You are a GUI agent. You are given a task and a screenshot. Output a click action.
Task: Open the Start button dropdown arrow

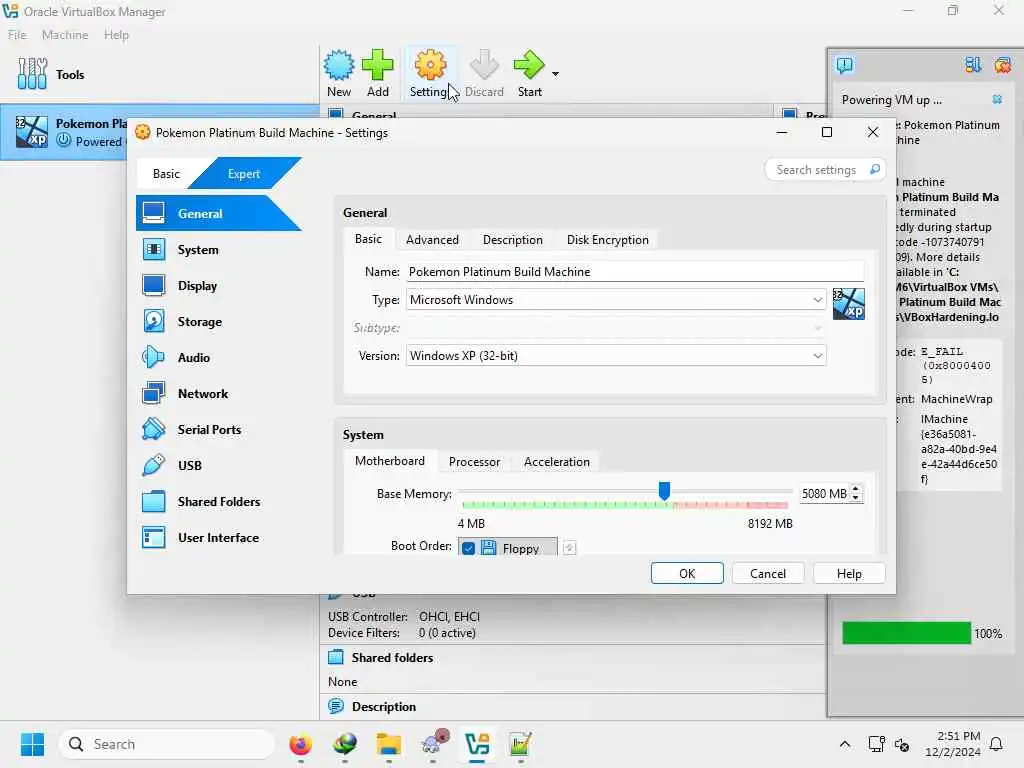pos(555,74)
